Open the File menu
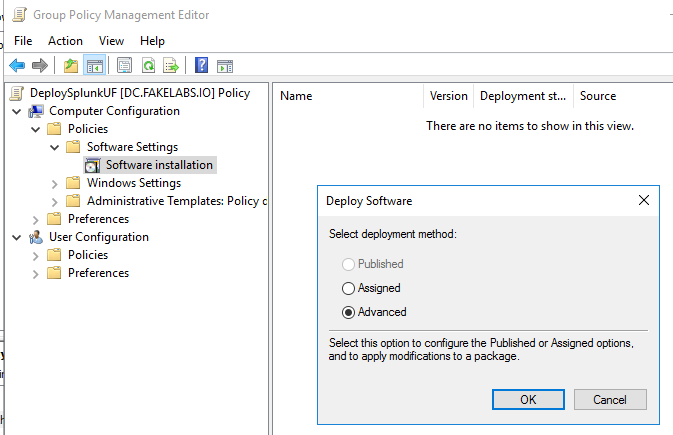The image size is (673, 435). pyautogui.click(x=23, y=41)
